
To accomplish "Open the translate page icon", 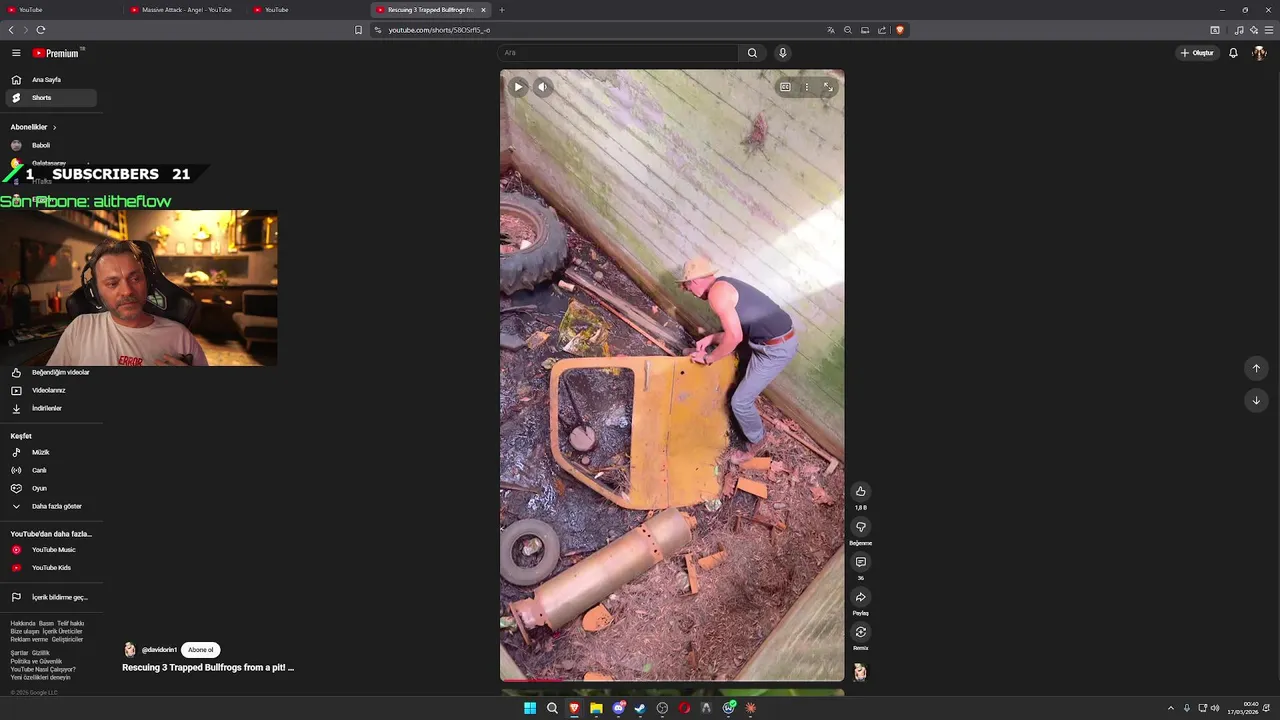I will (831, 30).
